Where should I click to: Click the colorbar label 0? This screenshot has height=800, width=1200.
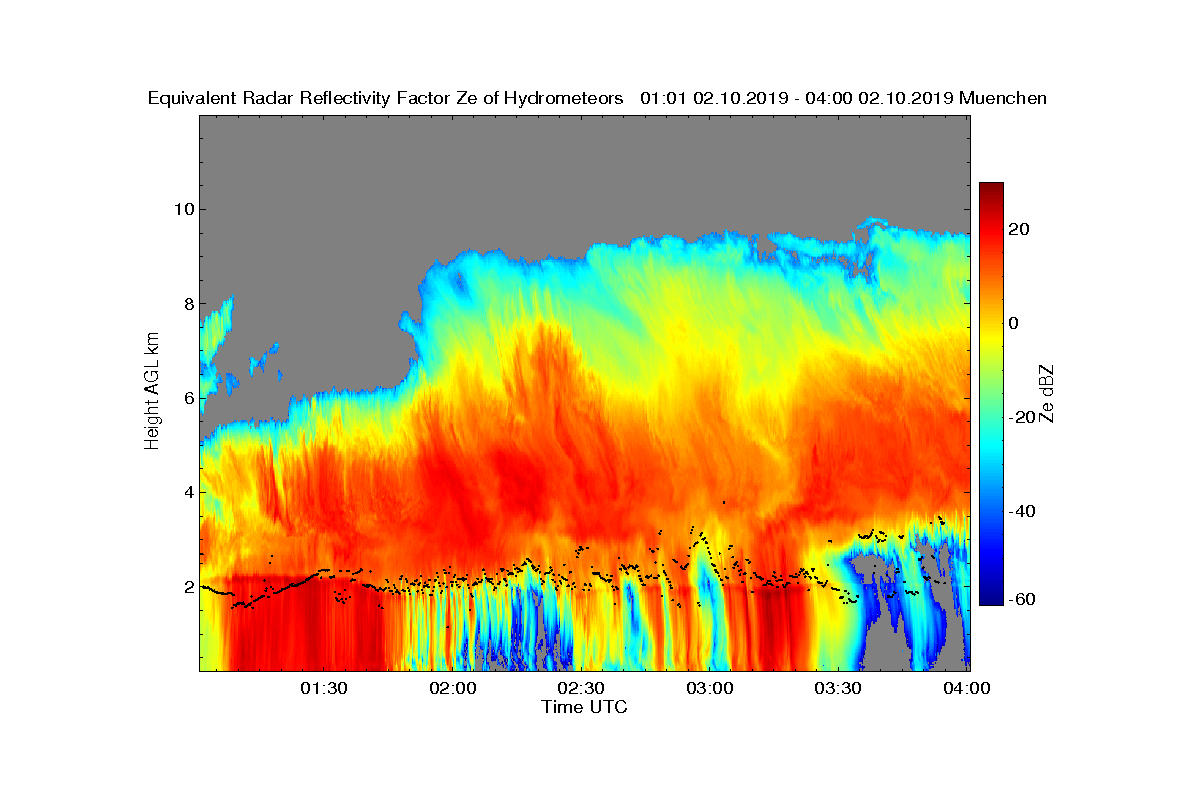tap(1015, 323)
